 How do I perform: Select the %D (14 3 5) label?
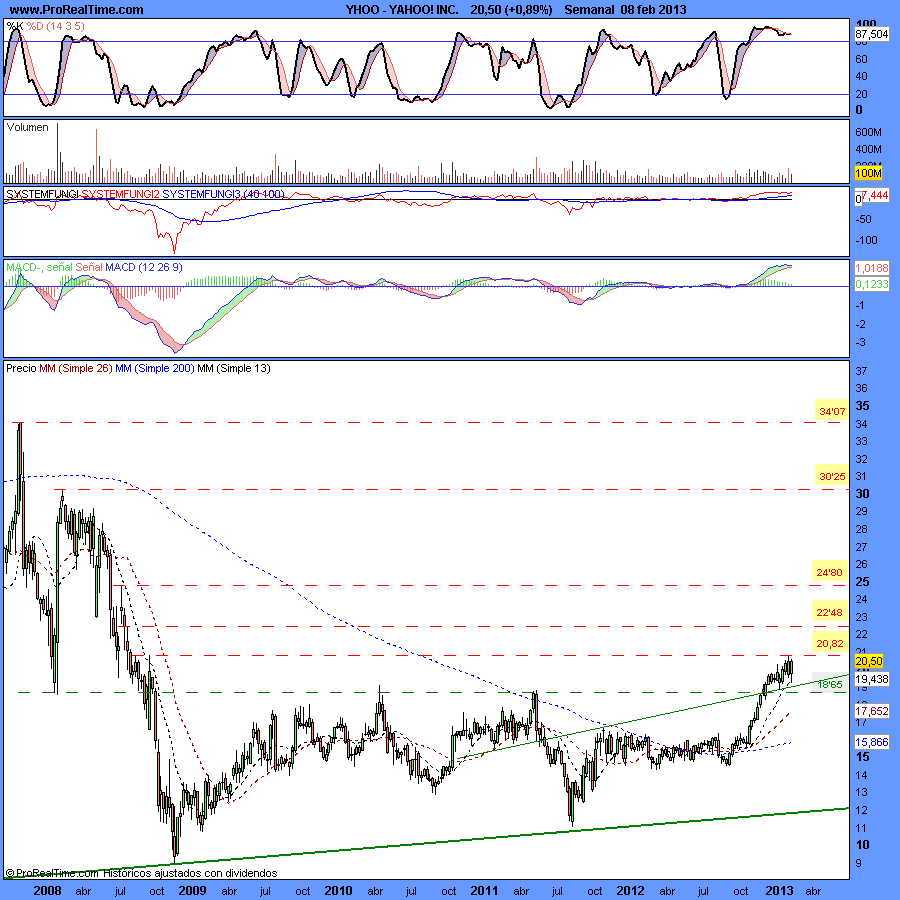tap(55, 26)
